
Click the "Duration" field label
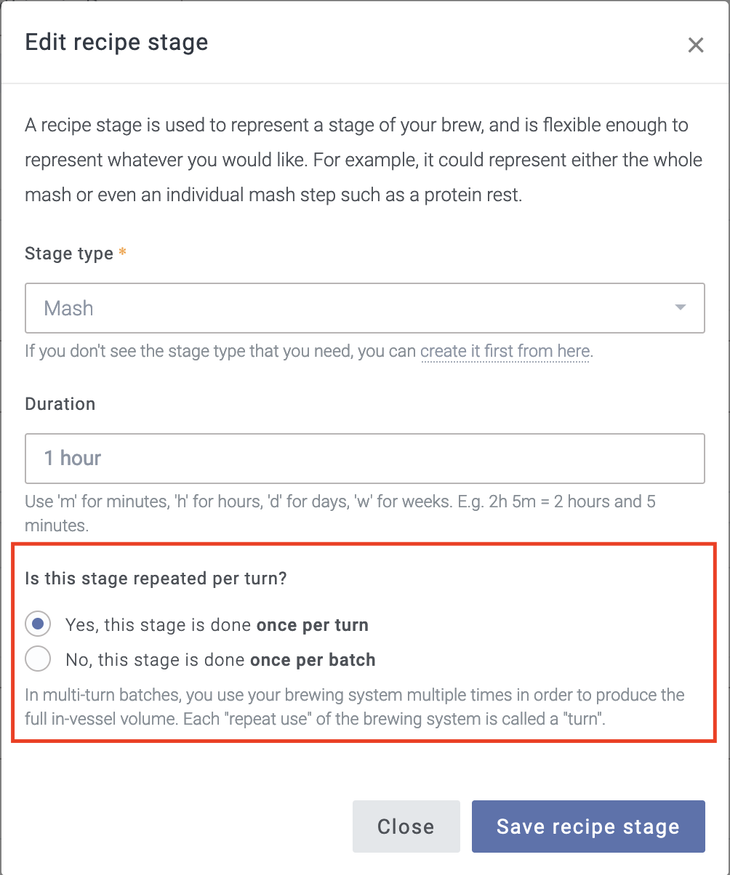(60, 404)
